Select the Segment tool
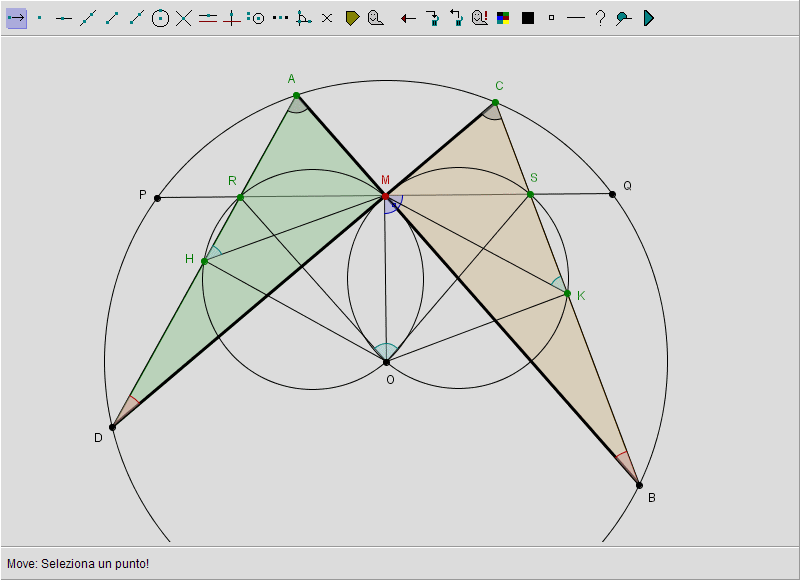The image size is (800, 580). [x=112, y=18]
